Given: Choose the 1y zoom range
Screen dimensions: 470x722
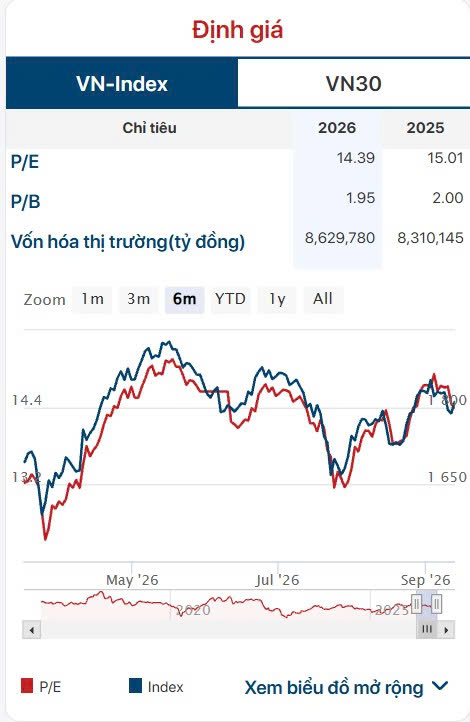Looking at the screenshot, I should click(x=277, y=299).
